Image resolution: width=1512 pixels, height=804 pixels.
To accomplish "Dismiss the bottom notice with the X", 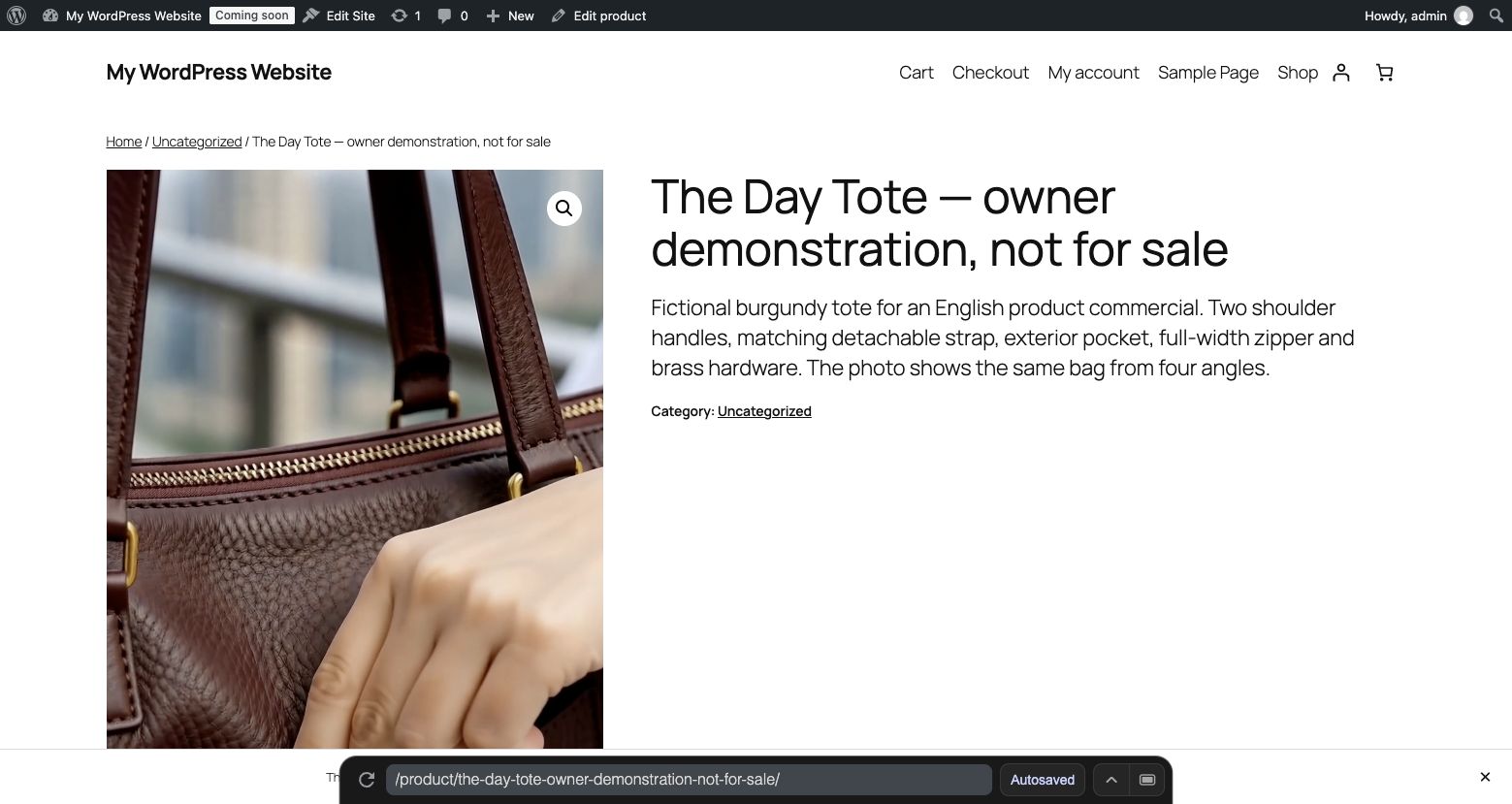I will [x=1485, y=777].
